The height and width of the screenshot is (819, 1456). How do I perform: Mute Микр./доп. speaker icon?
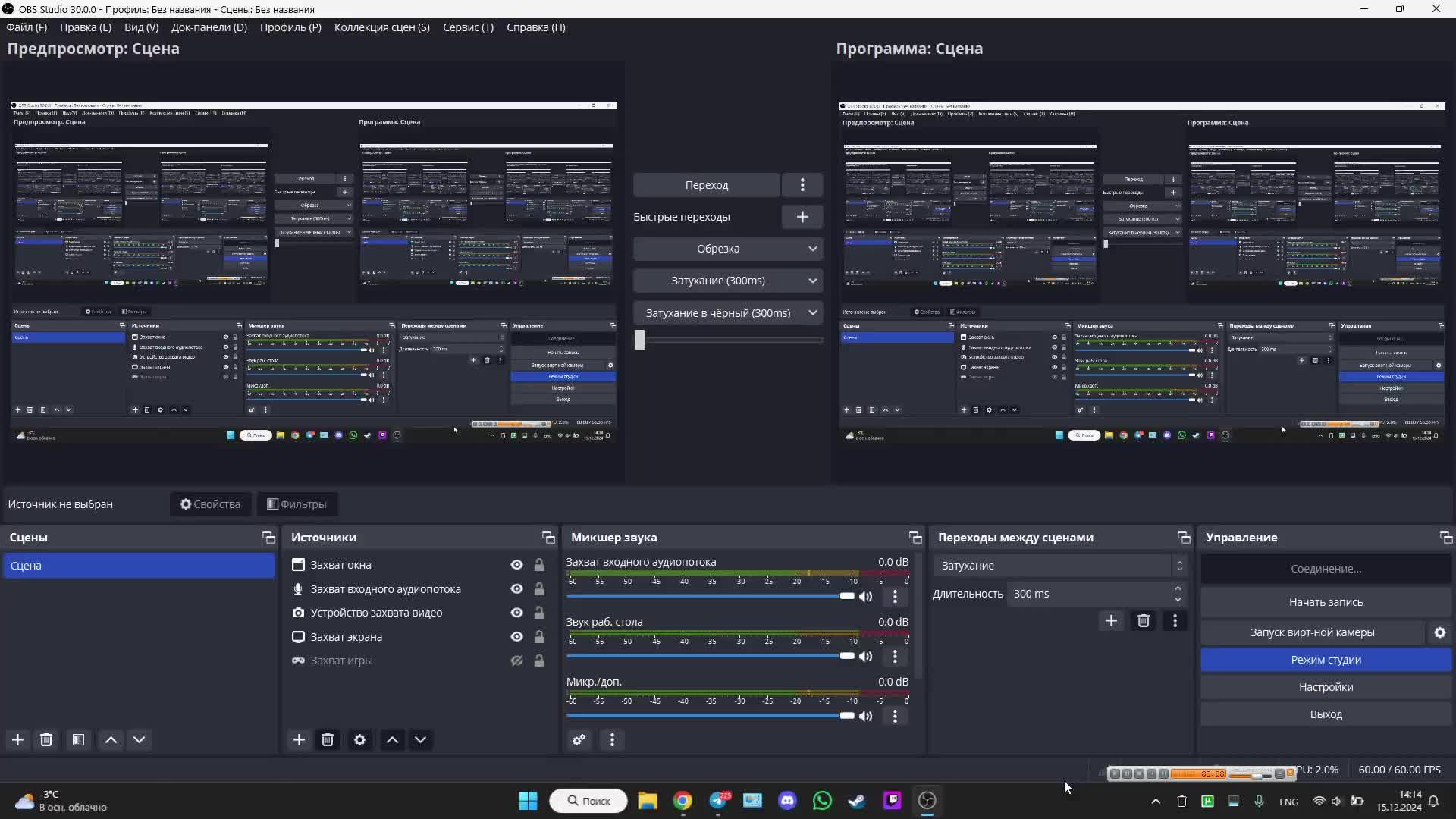coord(865,717)
